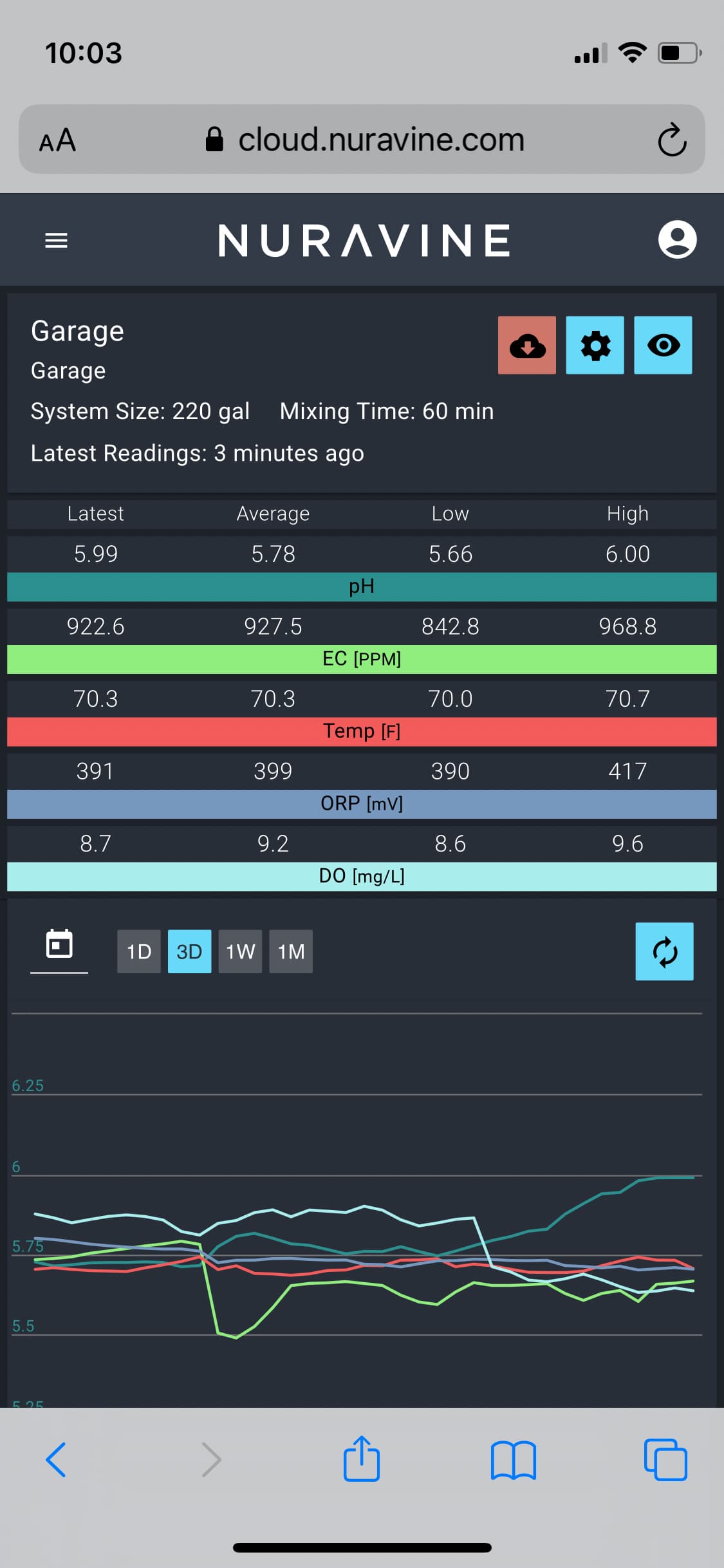Toggle the eye visibility button

point(663,345)
